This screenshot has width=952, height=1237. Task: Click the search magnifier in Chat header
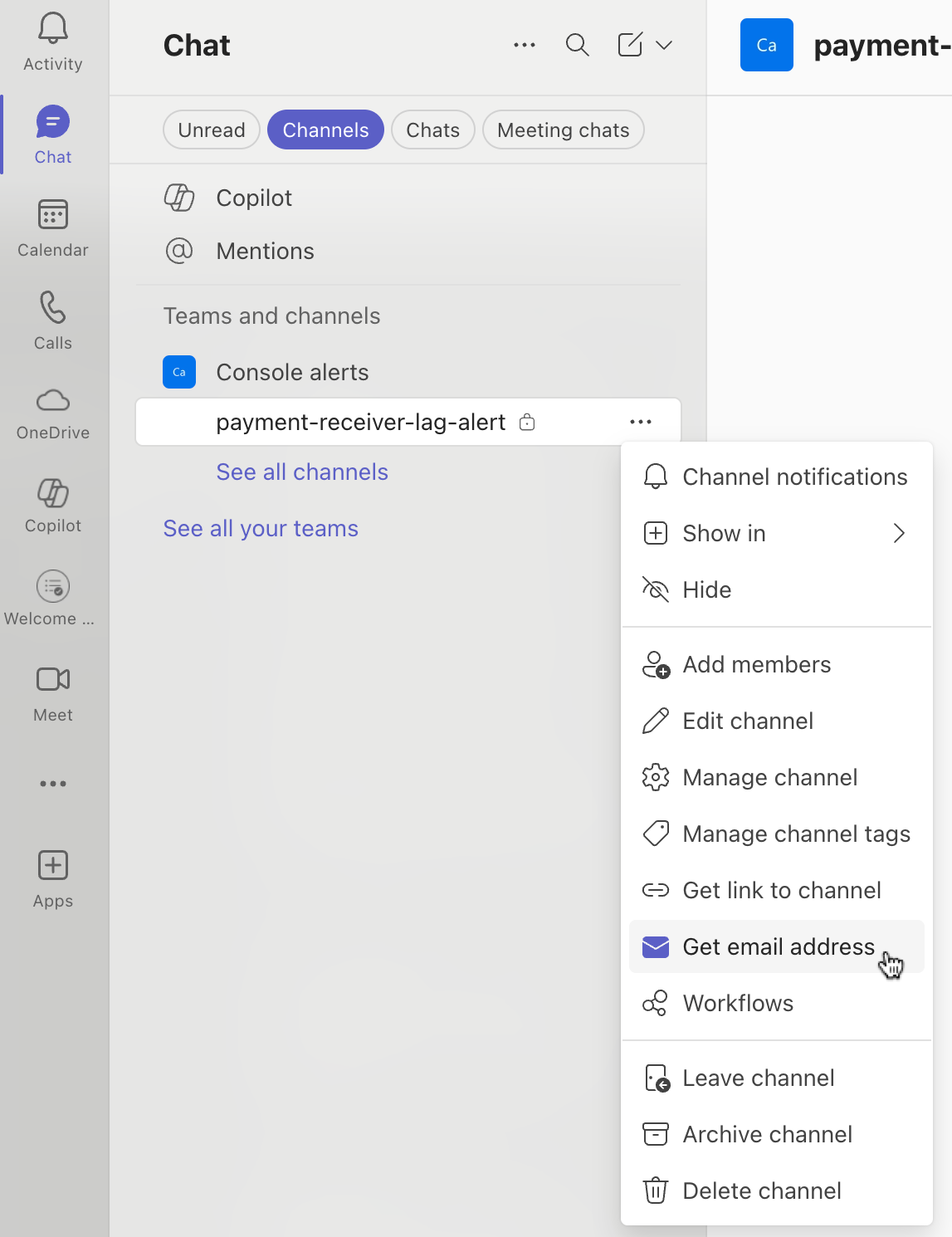click(x=578, y=45)
